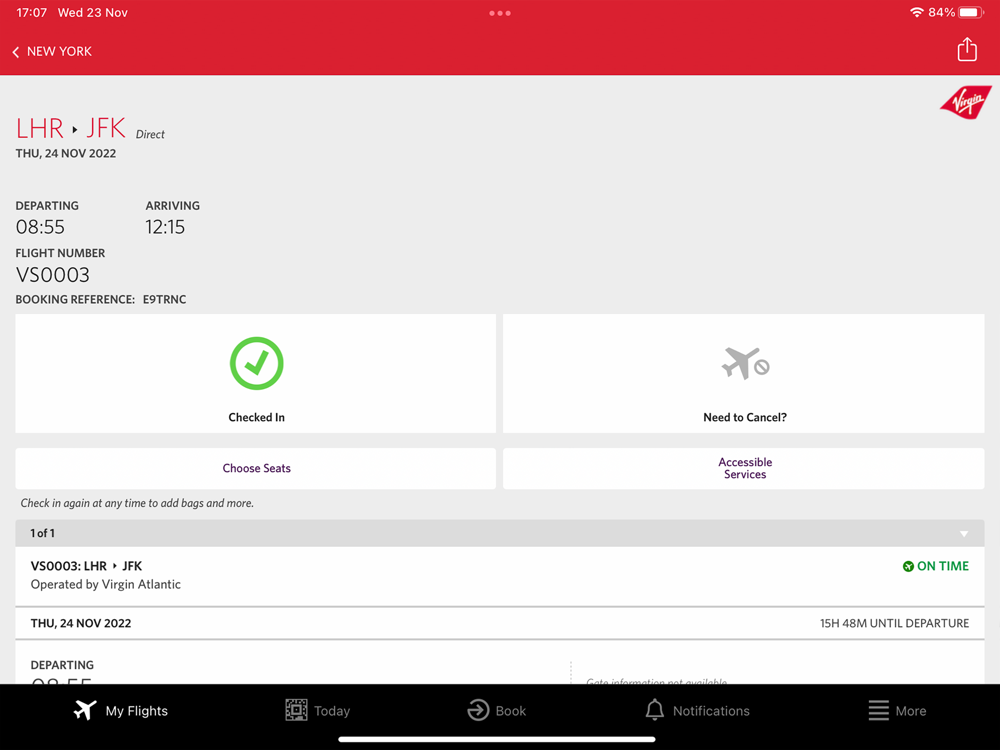
Task: Tap check in again hint text
Action: pos(137,503)
